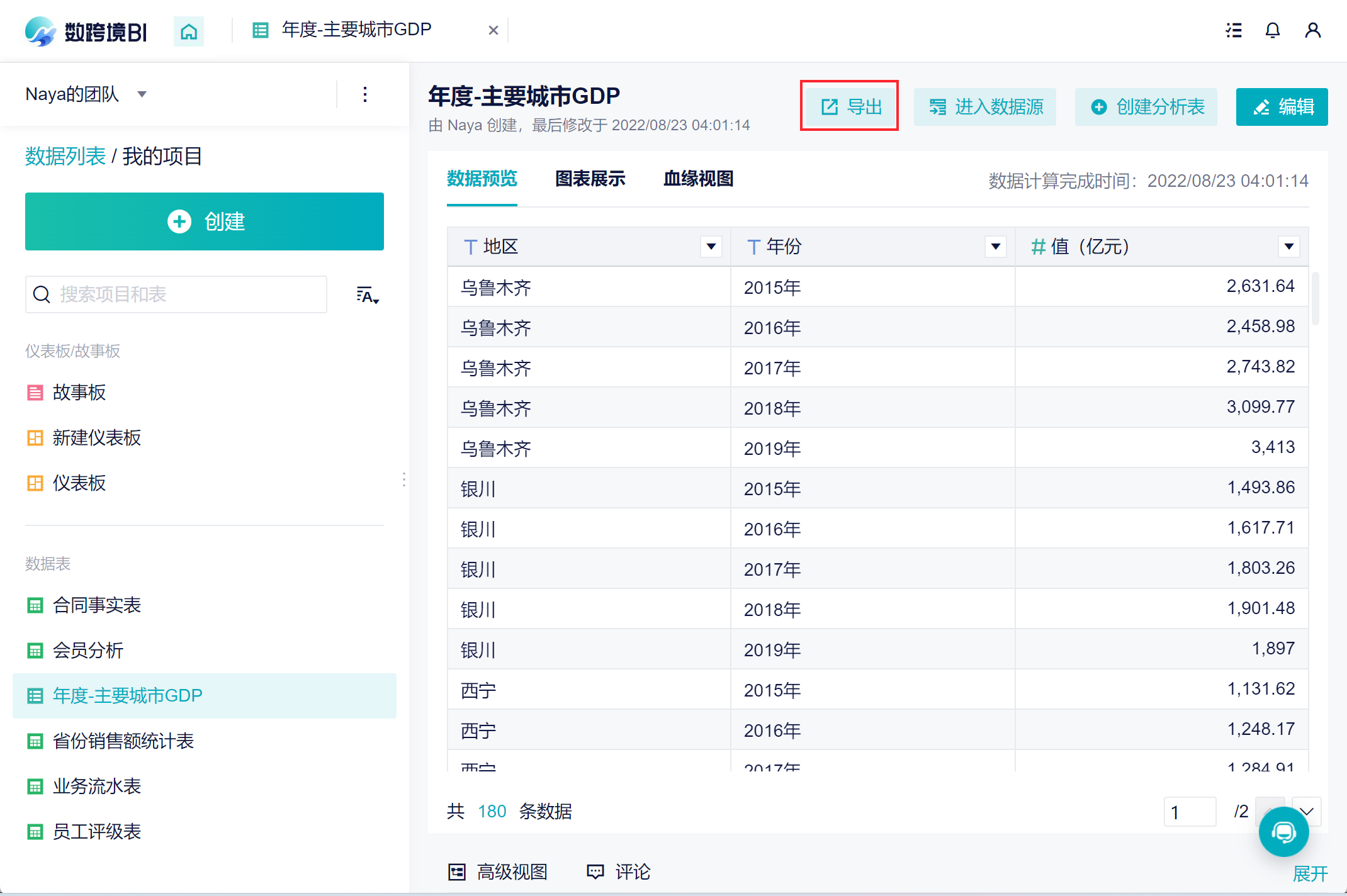Open team three-dot more menu

[x=365, y=95]
